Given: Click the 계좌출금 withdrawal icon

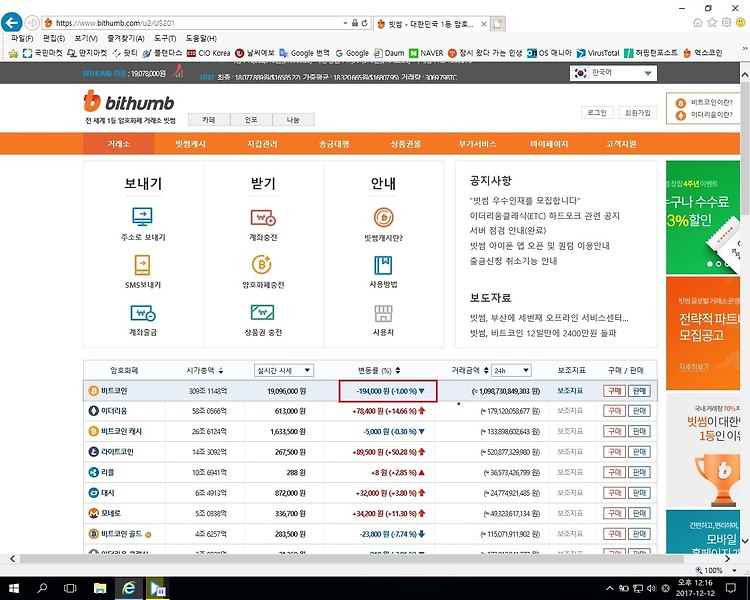Looking at the screenshot, I should (143, 313).
